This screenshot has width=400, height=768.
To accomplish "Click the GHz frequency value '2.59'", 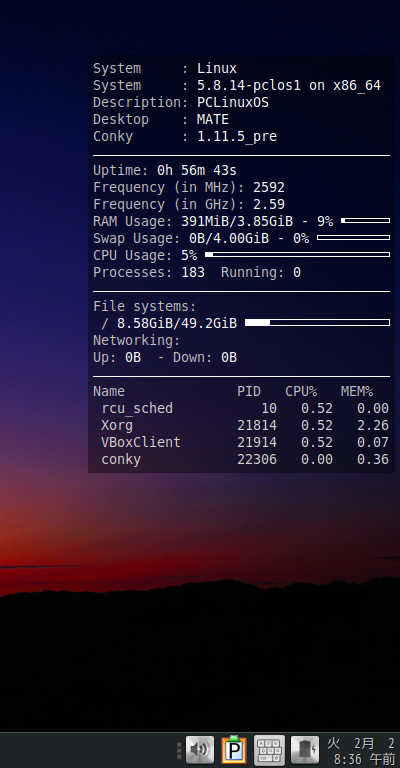I will (x=269, y=204).
